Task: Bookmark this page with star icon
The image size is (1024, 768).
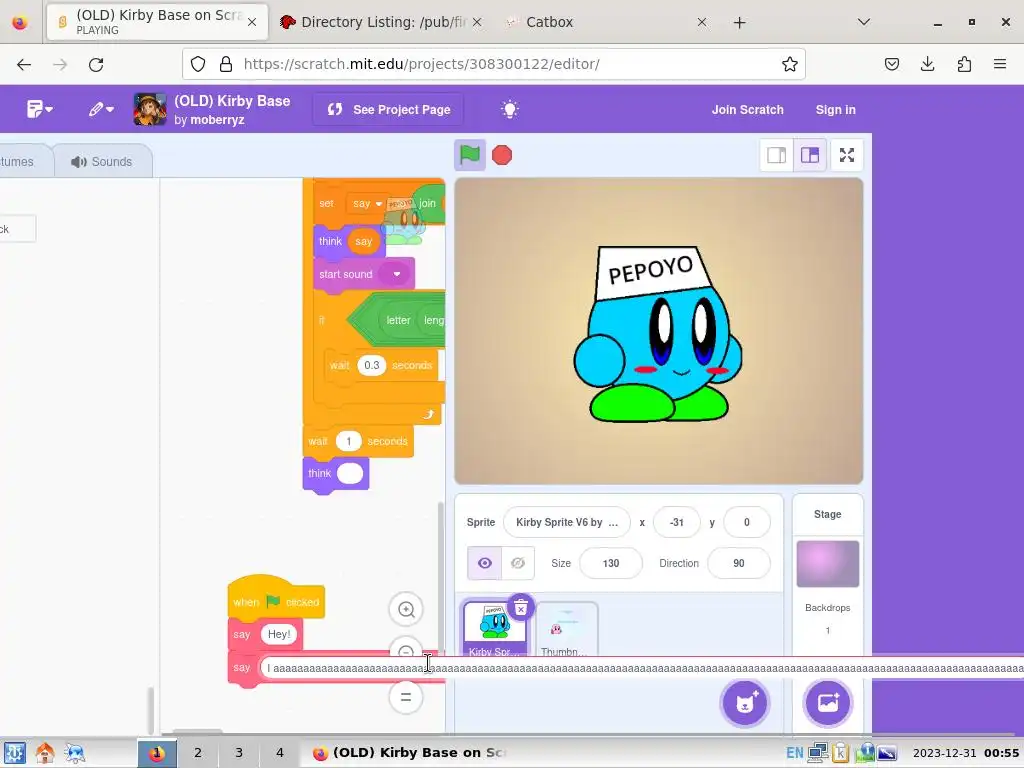Action: (790, 64)
